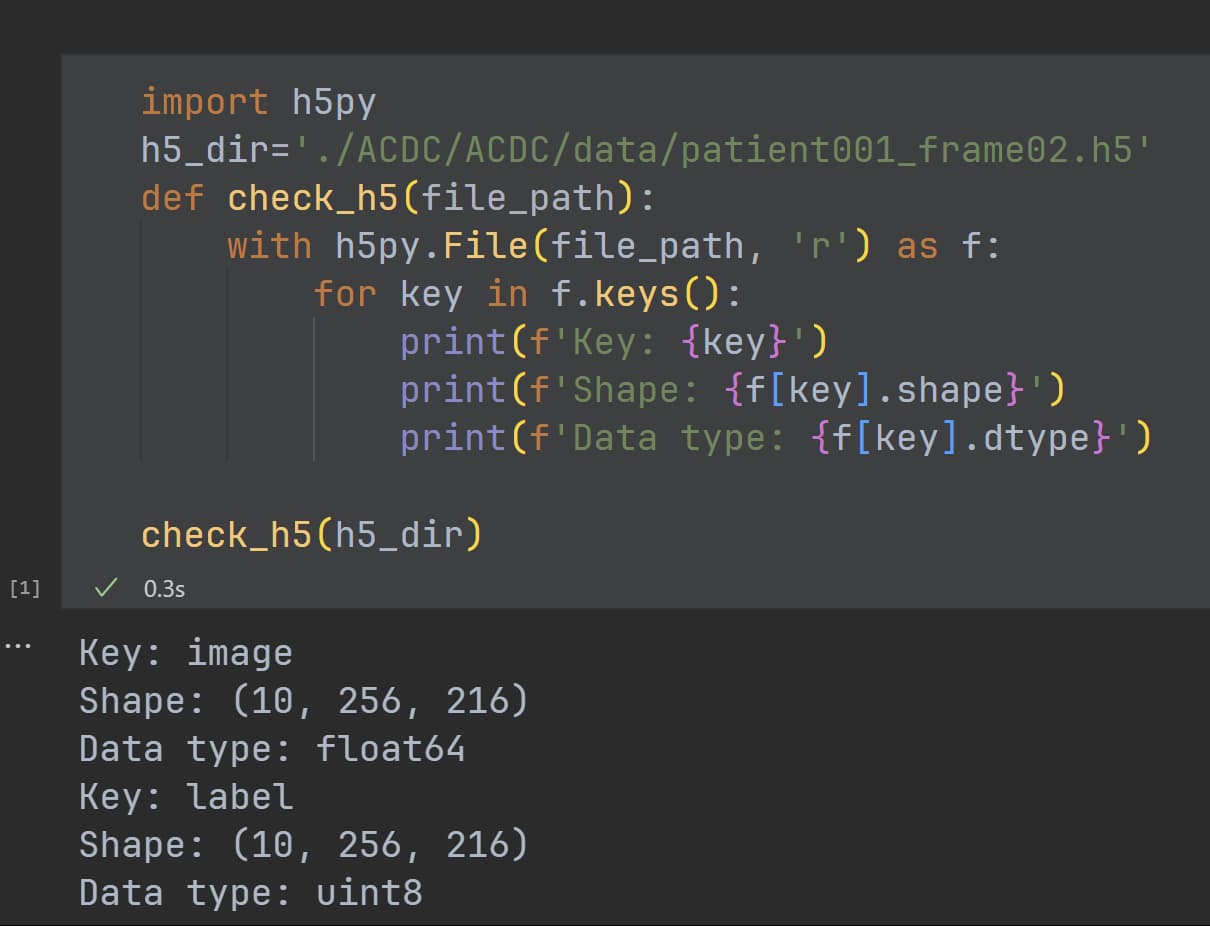1210x926 pixels.
Task: Place cursor on the import keyword
Action: click(204, 102)
